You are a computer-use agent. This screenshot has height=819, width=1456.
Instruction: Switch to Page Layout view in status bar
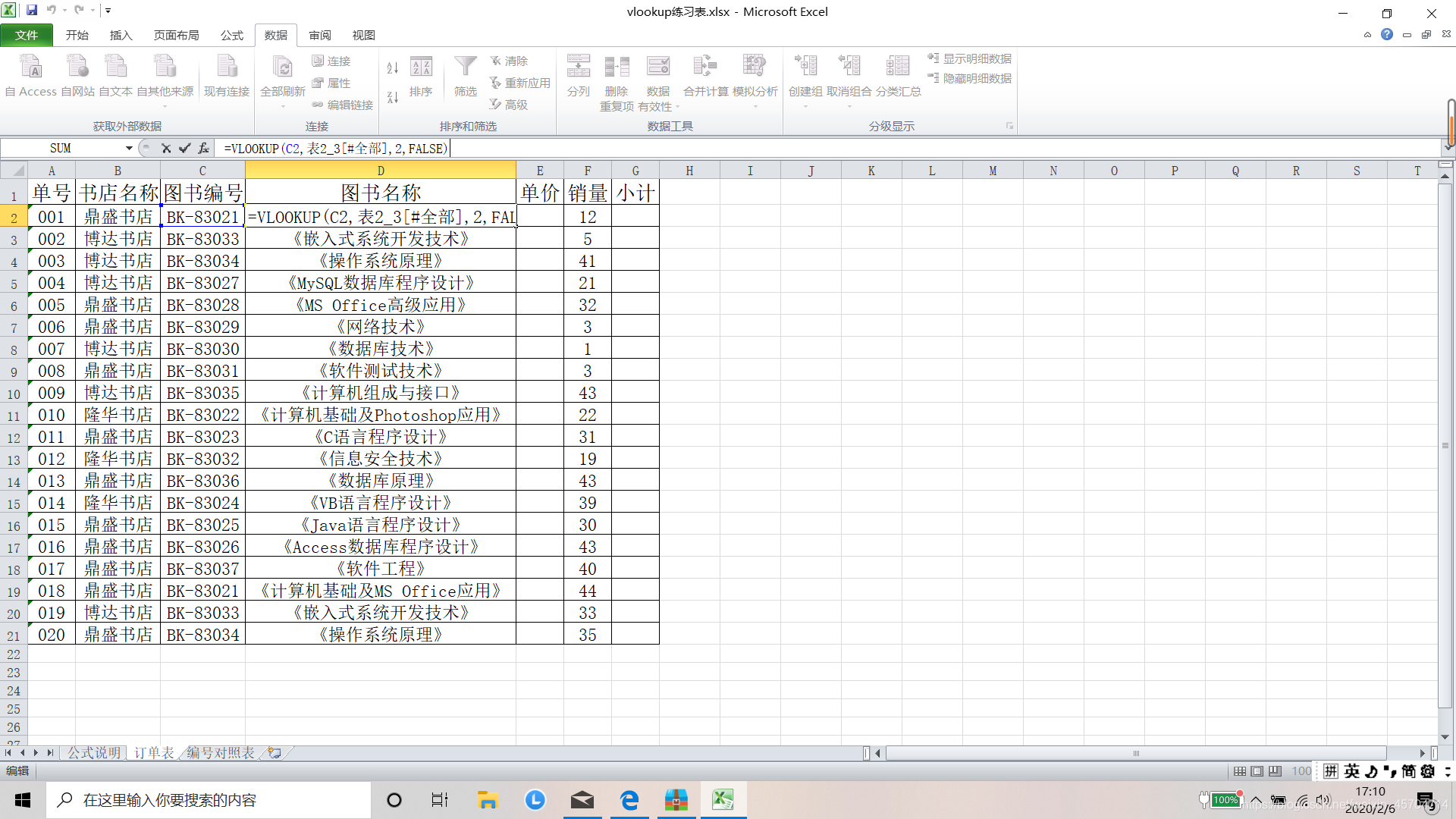point(1257,771)
